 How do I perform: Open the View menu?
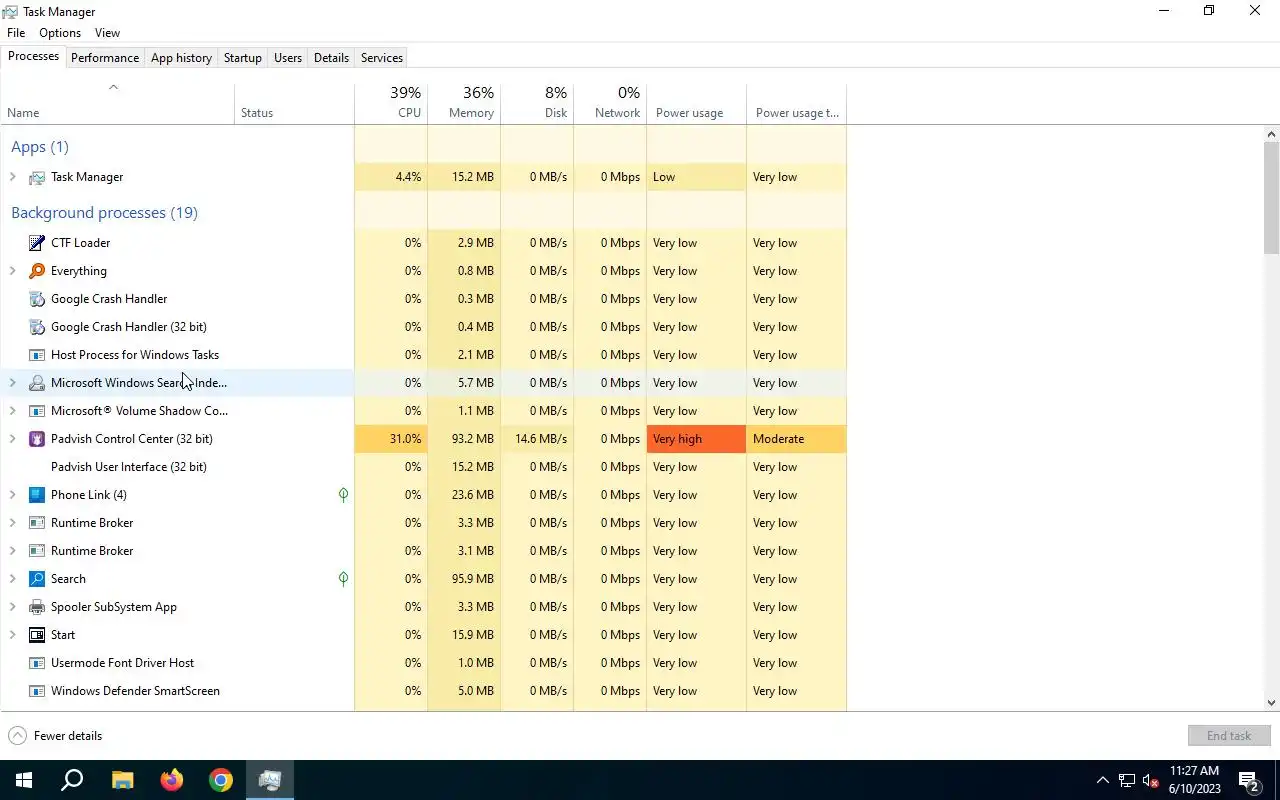107,33
